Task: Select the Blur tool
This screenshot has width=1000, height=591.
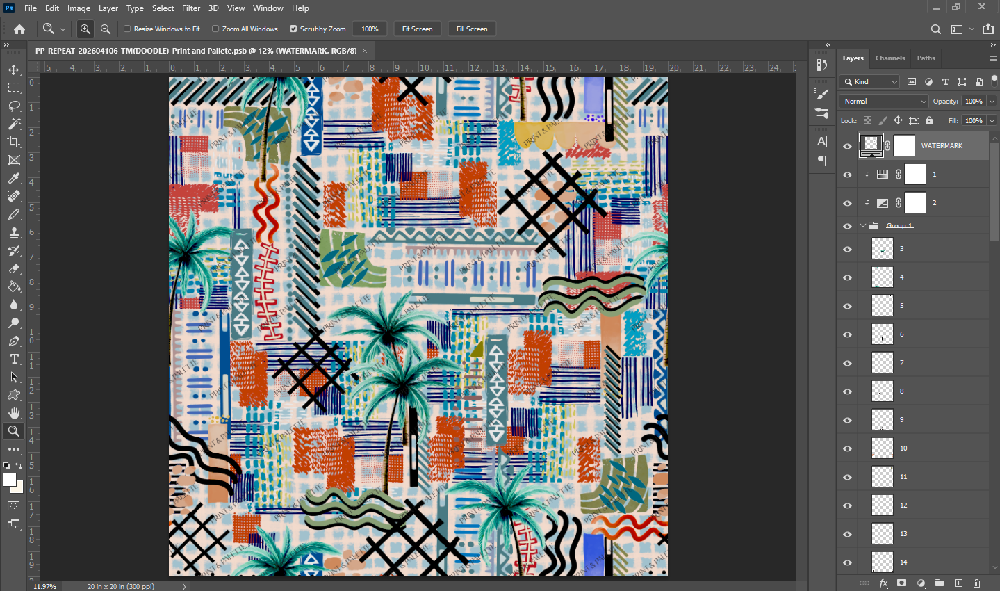Action: tap(13, 305)
